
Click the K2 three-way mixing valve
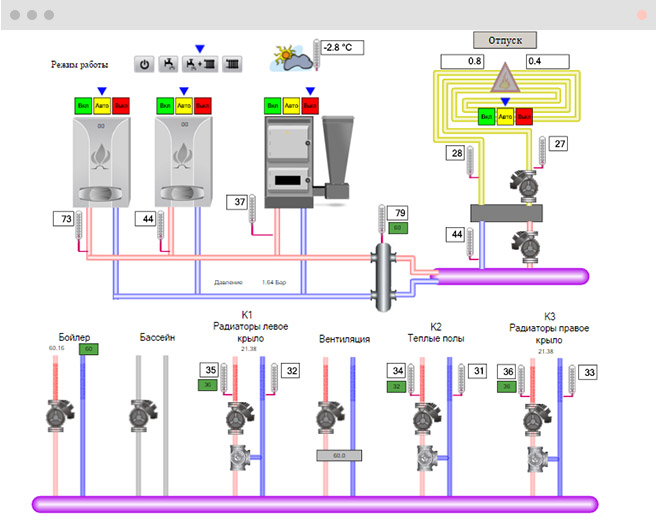[x=427, y=459]
